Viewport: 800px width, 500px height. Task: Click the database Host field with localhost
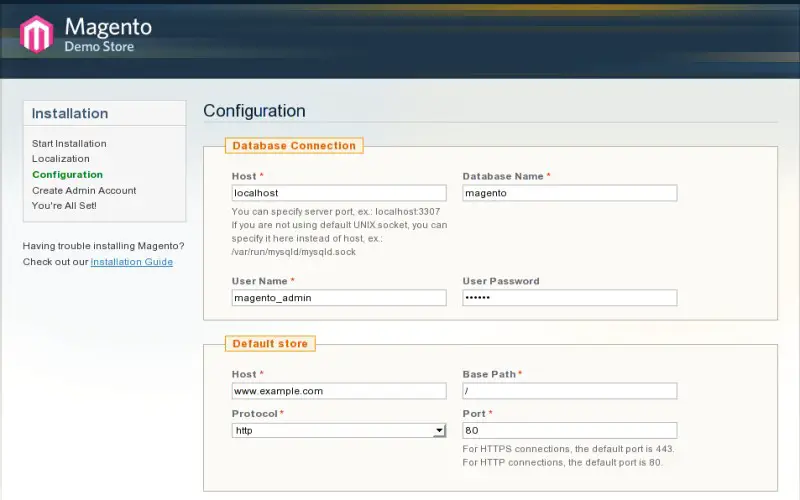(x=339, y=193)
